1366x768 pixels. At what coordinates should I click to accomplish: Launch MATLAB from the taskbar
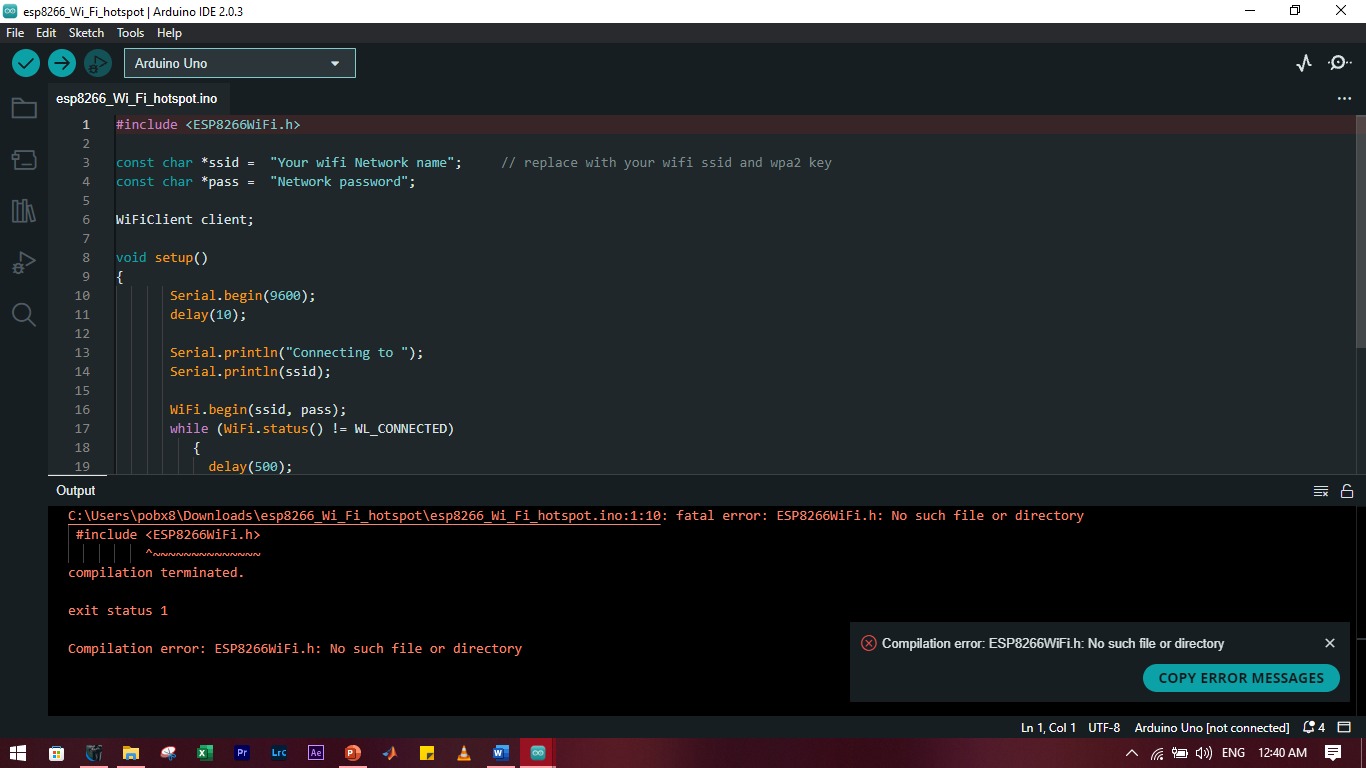pos(390,753)
